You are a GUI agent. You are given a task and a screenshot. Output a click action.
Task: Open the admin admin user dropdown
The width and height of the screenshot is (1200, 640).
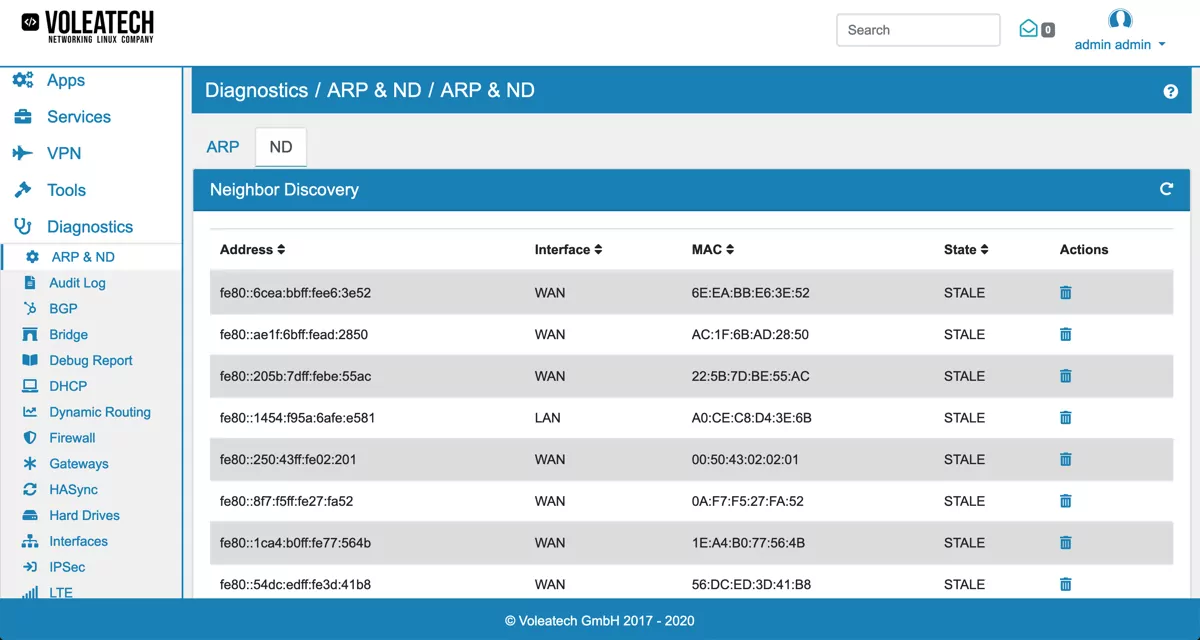pyautogui.click(x=1120, y=45)
